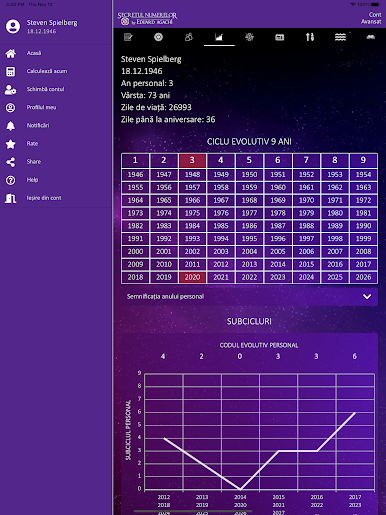Open the arrows sliders tab icon
This screenshot has height=515, width=386.
pos(310,37)
